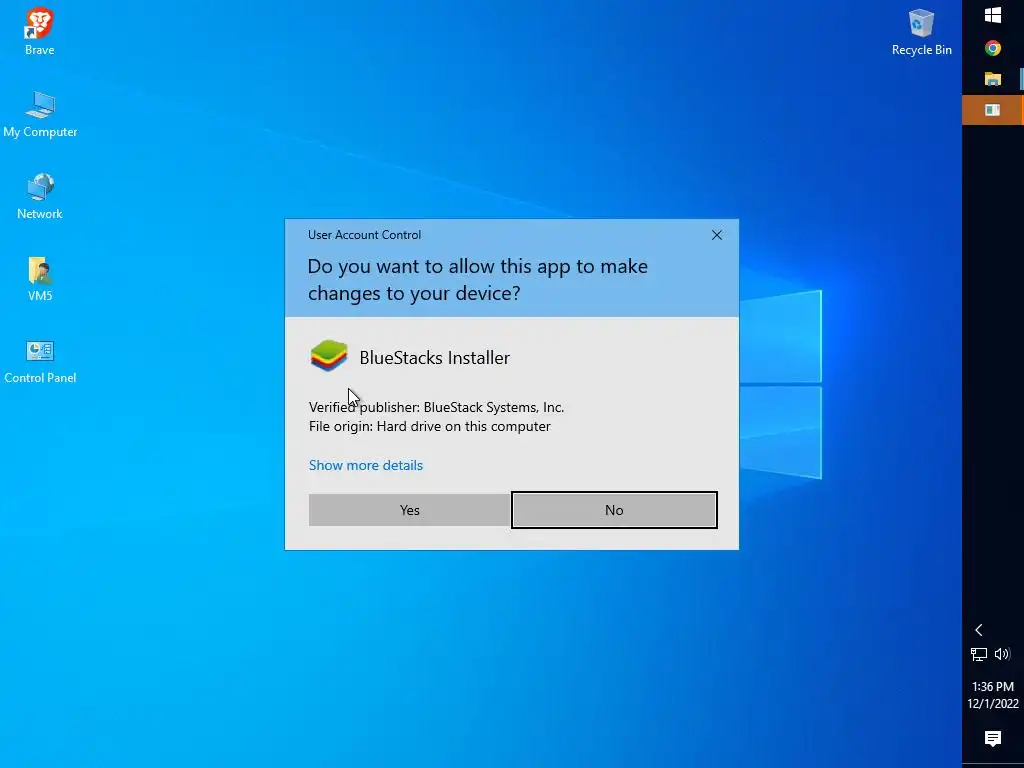The width and height of the screenshot is (1024, 768).
Task: Click the 'Do you want to allow' heading
Action: point(477,280)
